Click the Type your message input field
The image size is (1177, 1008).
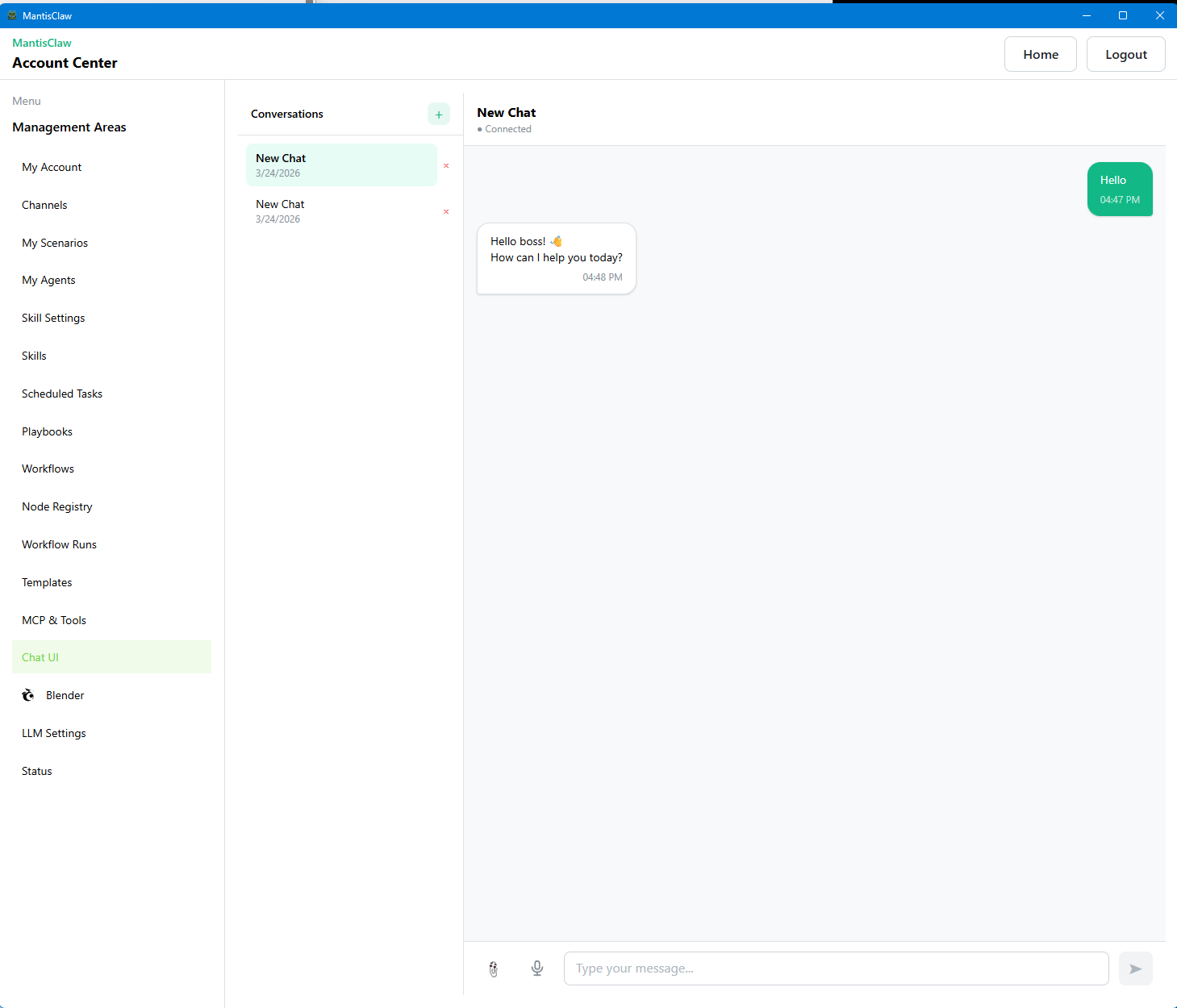[836, 968]
